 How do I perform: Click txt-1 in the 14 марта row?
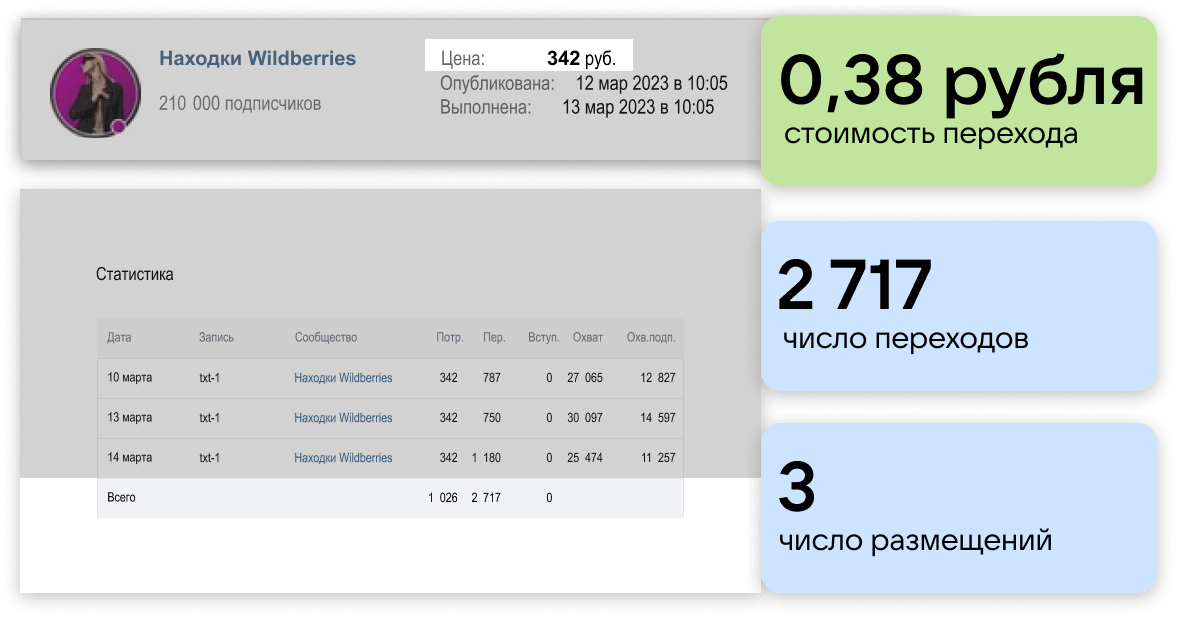pos(209,458)
